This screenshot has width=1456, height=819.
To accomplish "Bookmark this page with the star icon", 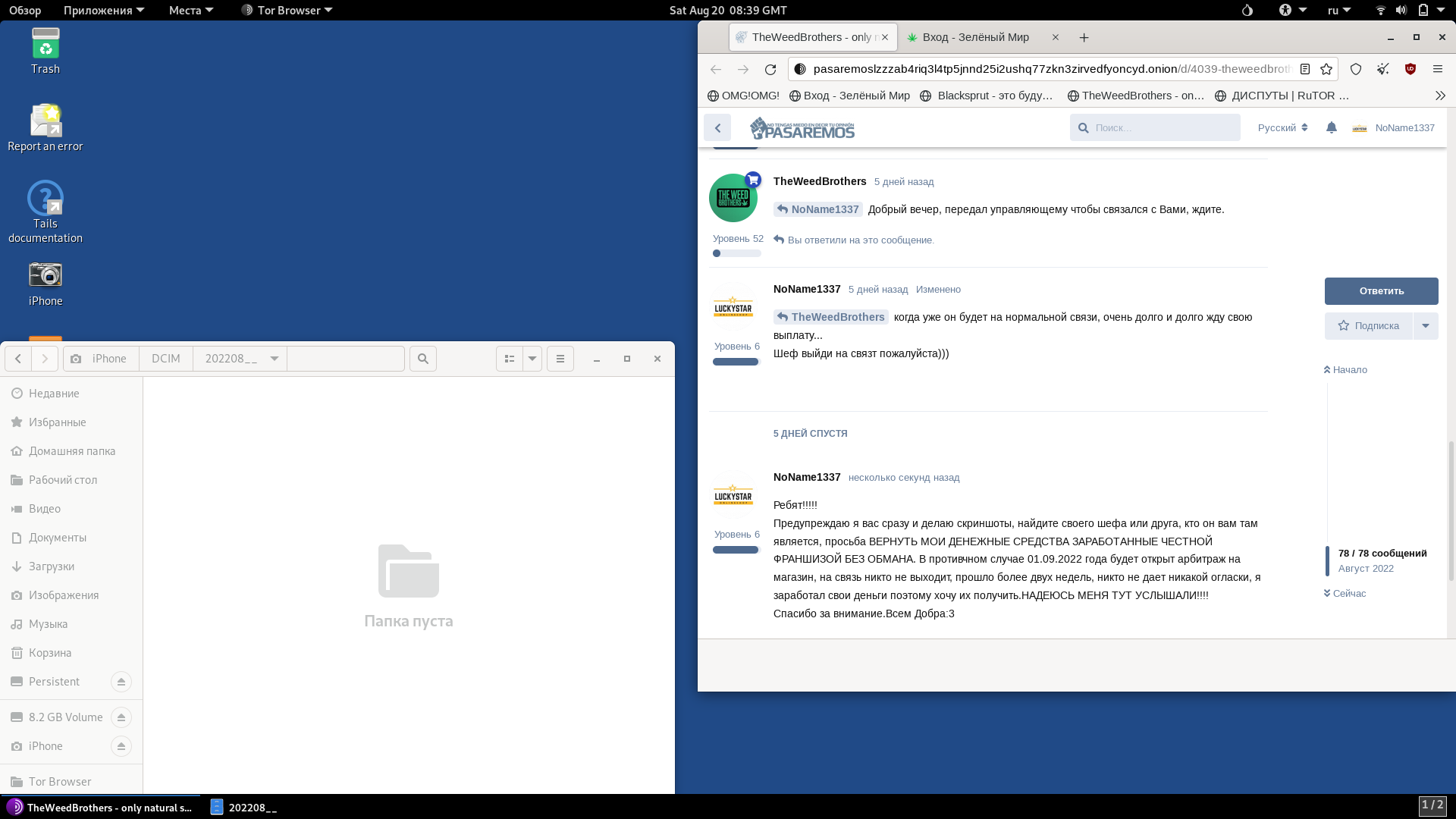I will [1326, 69].
